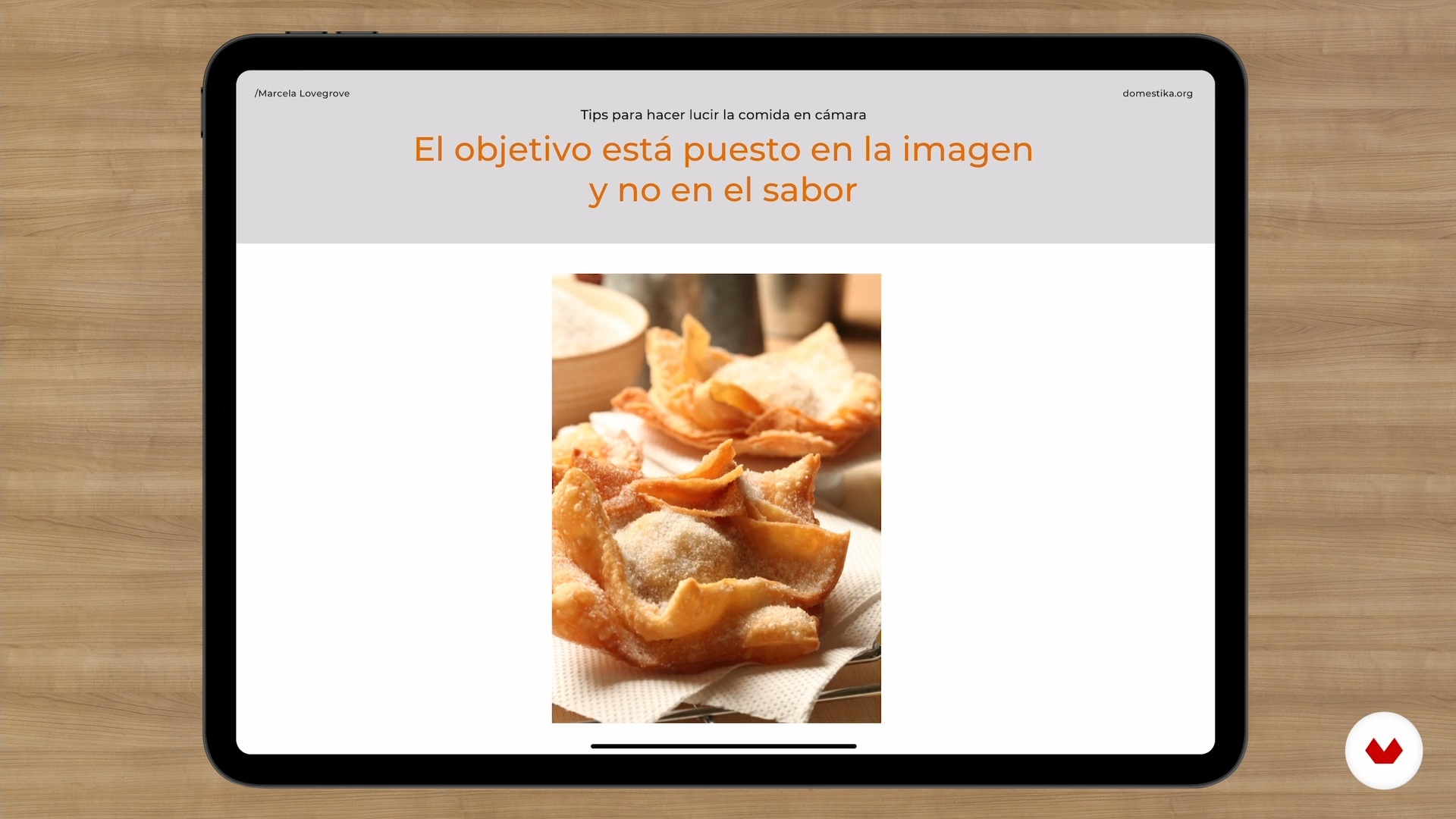Click the orange heading starting with "El objetivo está puesto"
This screenshot has width=1456, height=819.
(x=723, y=169)
